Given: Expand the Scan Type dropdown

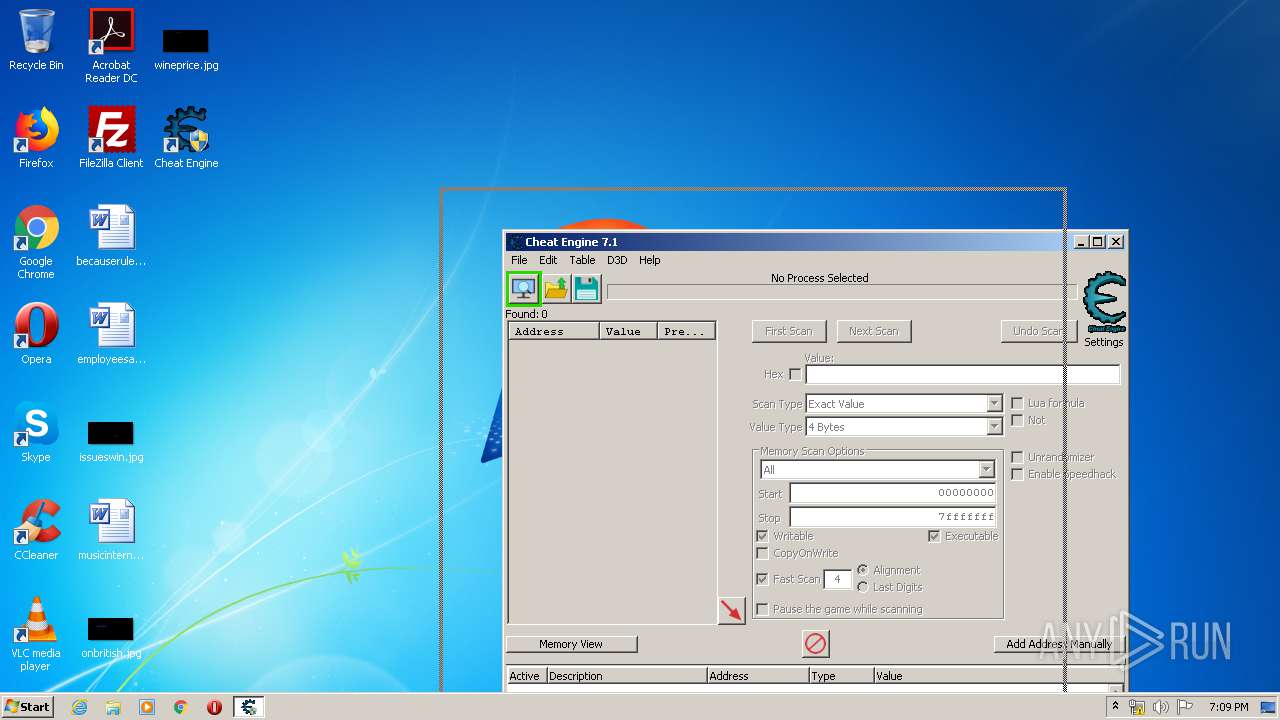Looking at the screenshot, I should [994, 404].
